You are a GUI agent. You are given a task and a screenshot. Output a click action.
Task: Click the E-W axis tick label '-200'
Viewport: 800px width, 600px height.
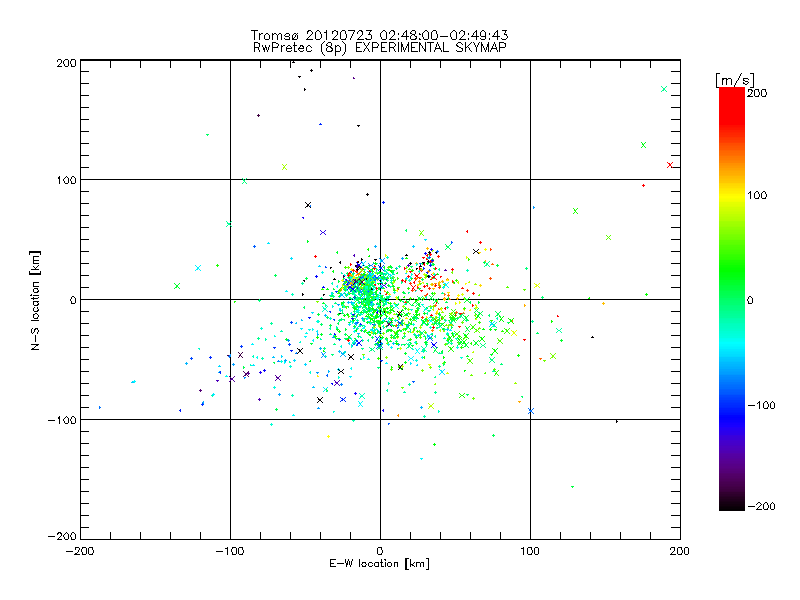click(80, 551)
